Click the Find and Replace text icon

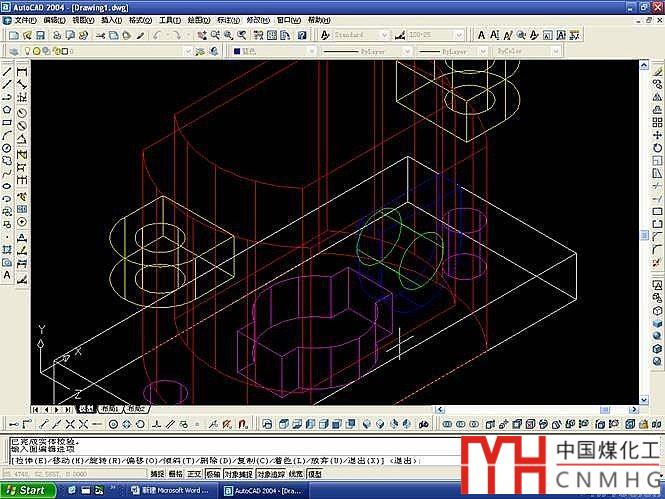pyautogui.click(x=521, y=35)
